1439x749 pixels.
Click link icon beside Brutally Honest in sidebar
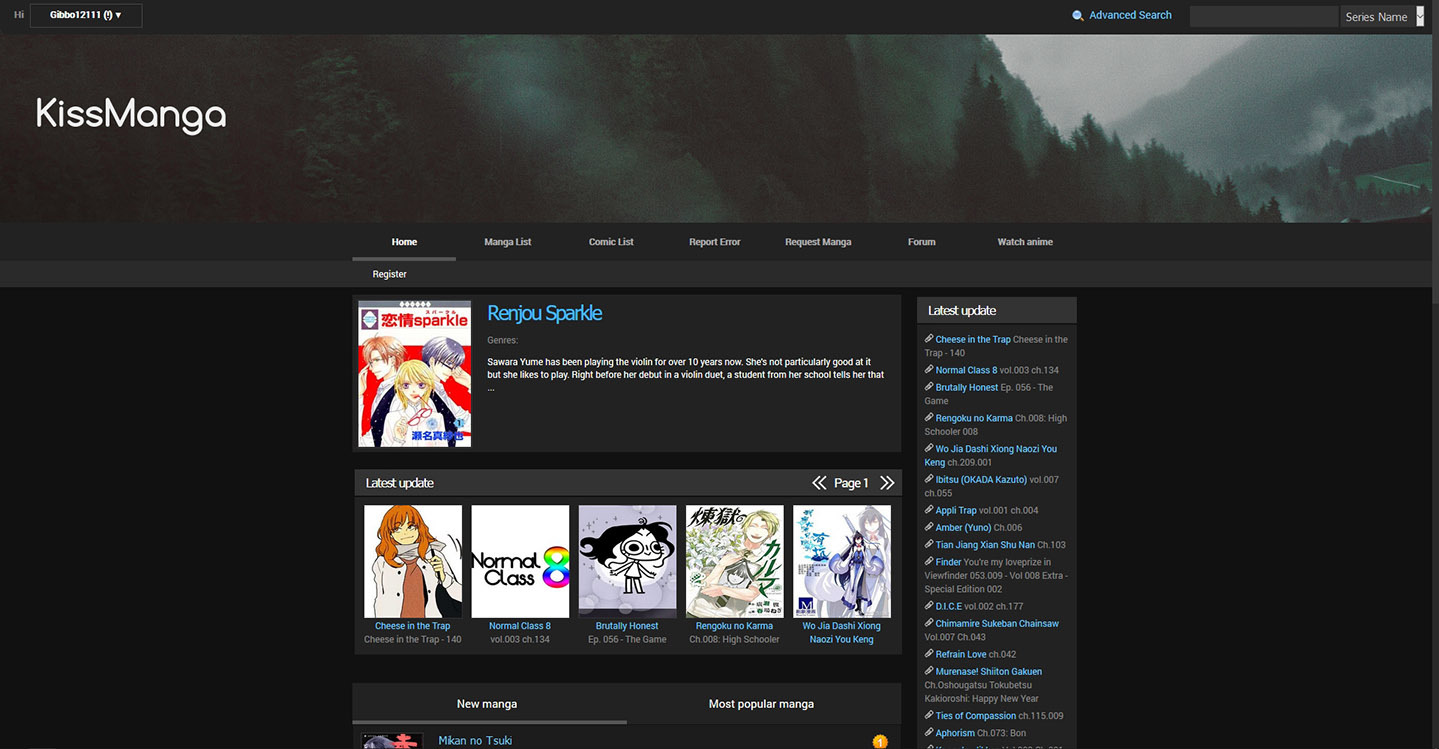click(929, 387)
